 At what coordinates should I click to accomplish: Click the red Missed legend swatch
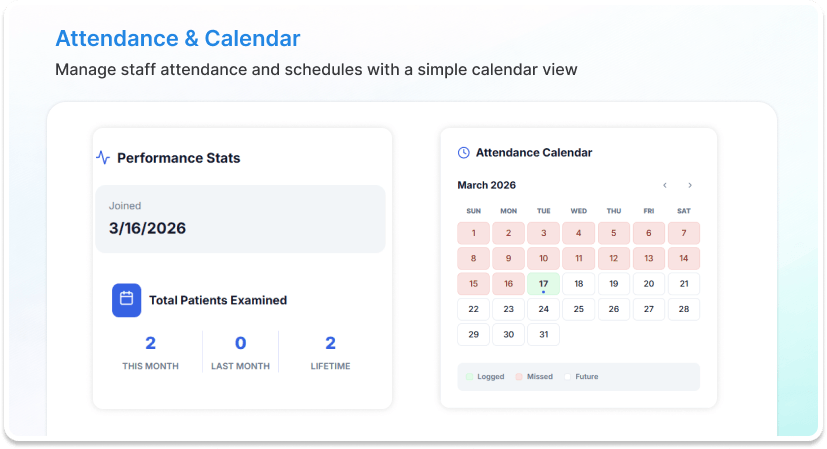coord(519,377)
